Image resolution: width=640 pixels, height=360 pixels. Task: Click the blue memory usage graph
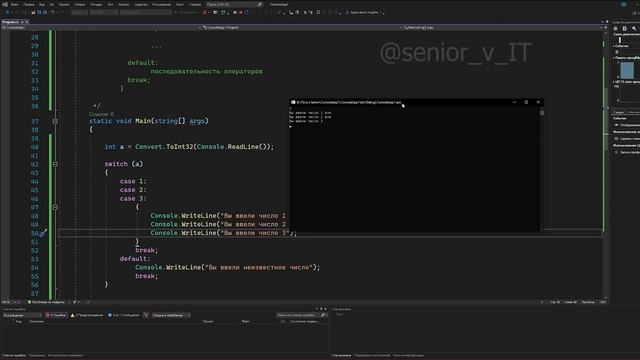pos(627,70)
